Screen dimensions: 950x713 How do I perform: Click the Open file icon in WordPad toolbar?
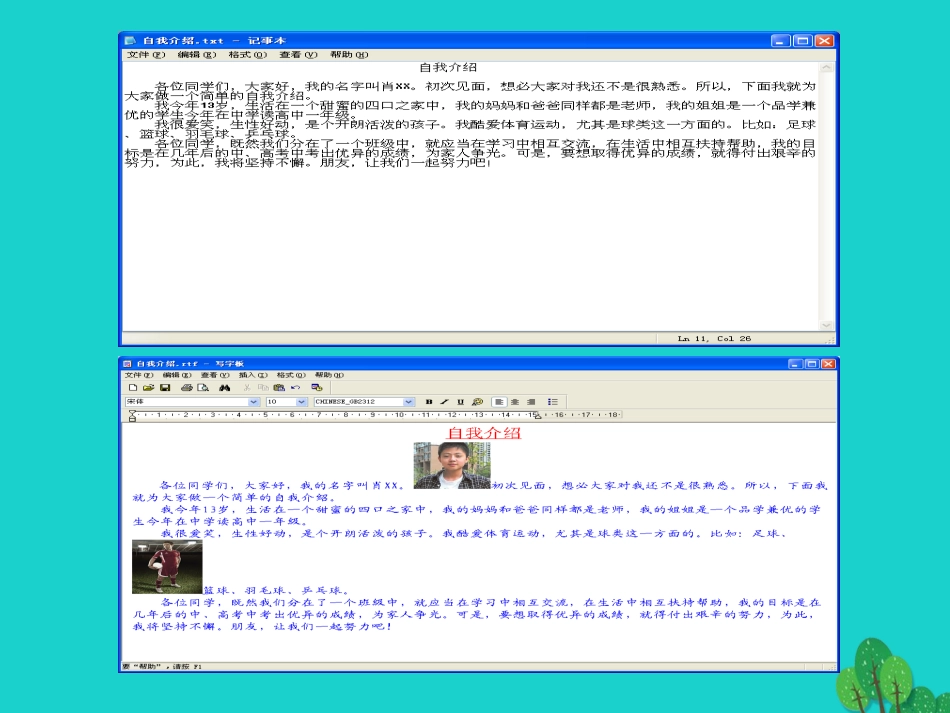point(148,388)
